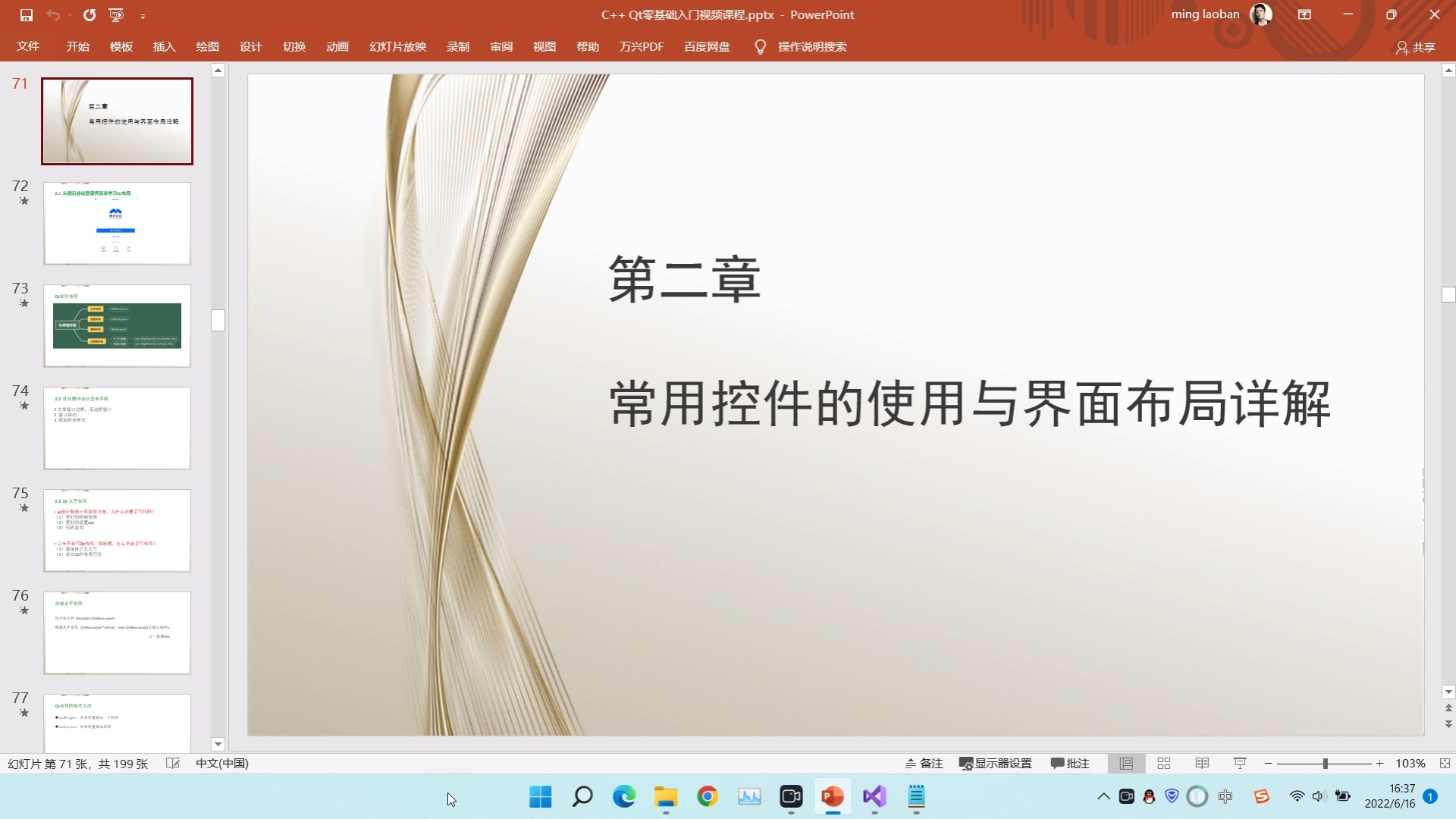Expand the undo history dropdown arrow
Viewport: 1456px width, 819px height.
[69, 14]
